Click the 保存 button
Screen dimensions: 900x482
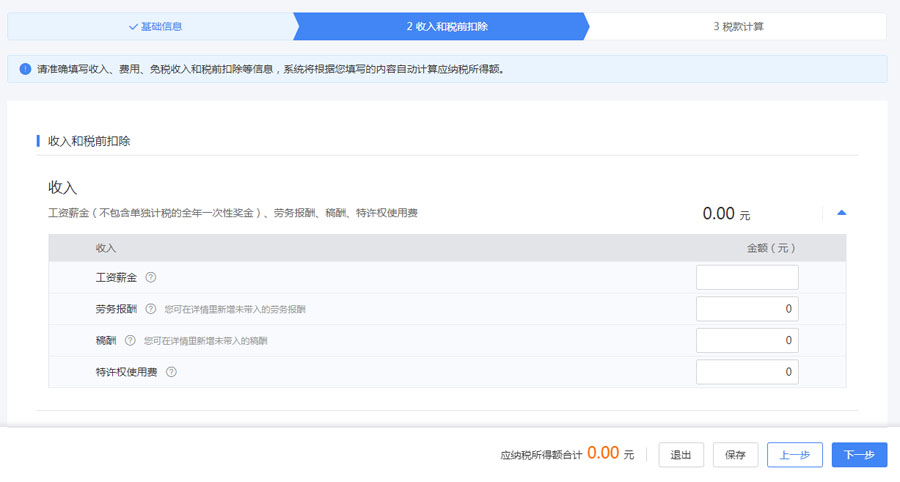735,455
